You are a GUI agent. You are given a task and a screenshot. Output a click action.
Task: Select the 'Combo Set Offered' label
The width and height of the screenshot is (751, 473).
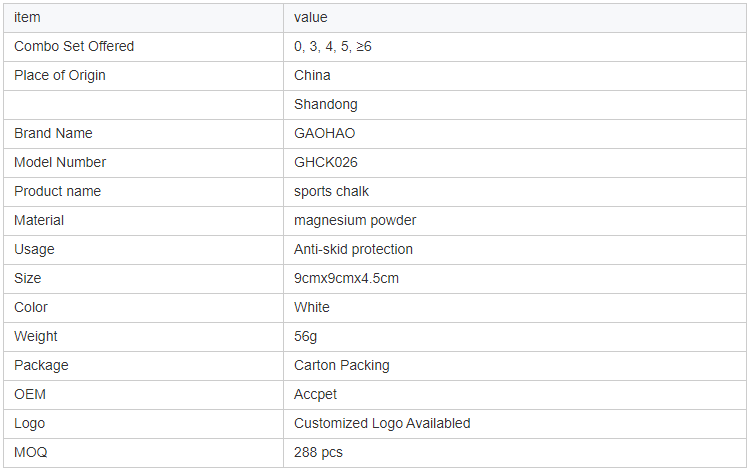point(74,46)
